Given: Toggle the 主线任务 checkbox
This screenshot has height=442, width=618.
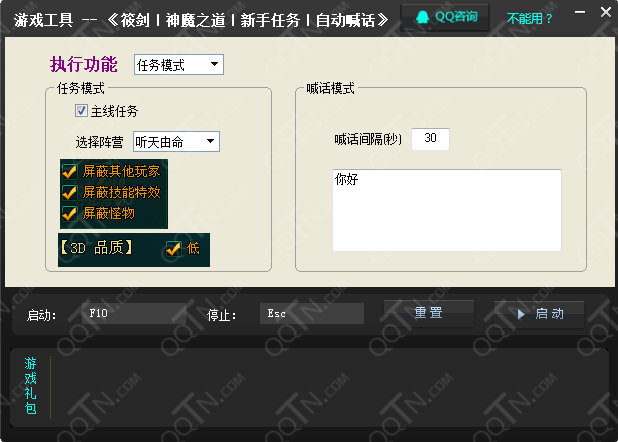Looking at the screenshot, I should point(82,111).
